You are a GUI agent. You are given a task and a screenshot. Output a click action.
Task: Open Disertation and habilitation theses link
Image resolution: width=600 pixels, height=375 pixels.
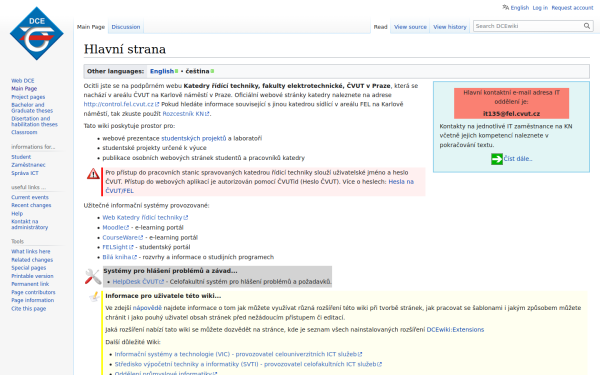pyautogui.click(x=34, y=121)
